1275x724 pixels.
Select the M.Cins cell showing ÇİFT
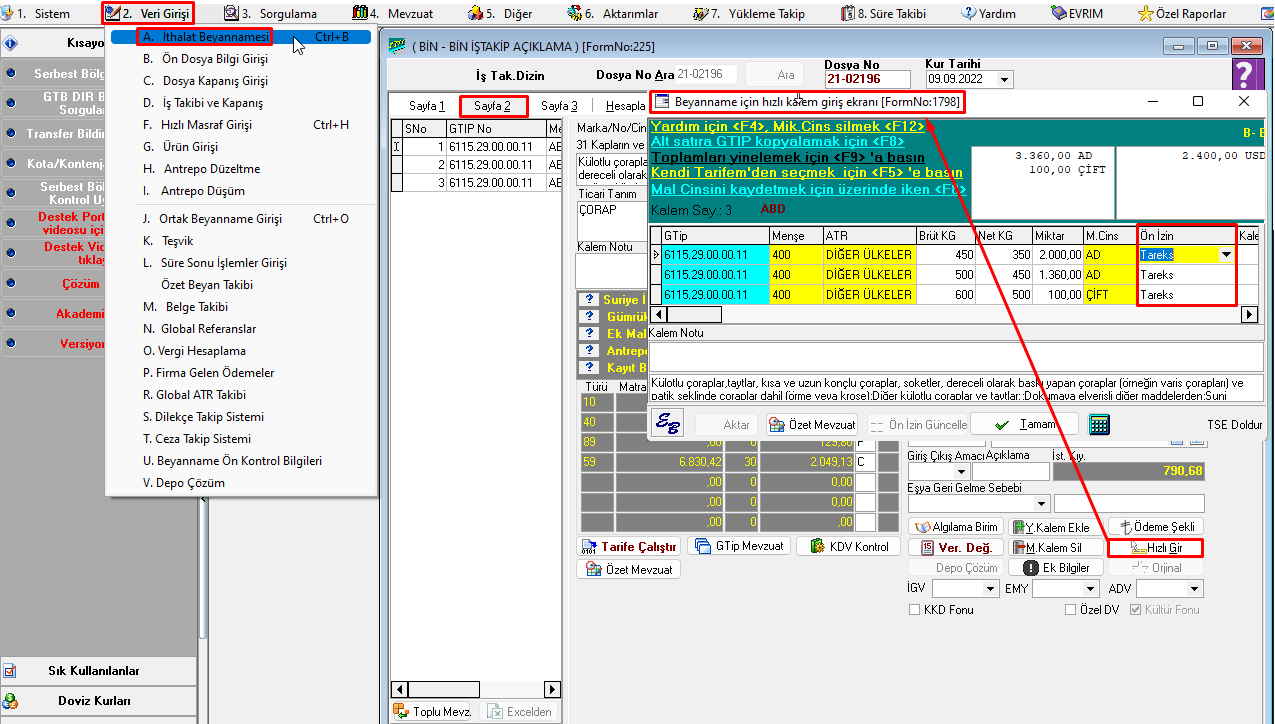pos(1110,295)
